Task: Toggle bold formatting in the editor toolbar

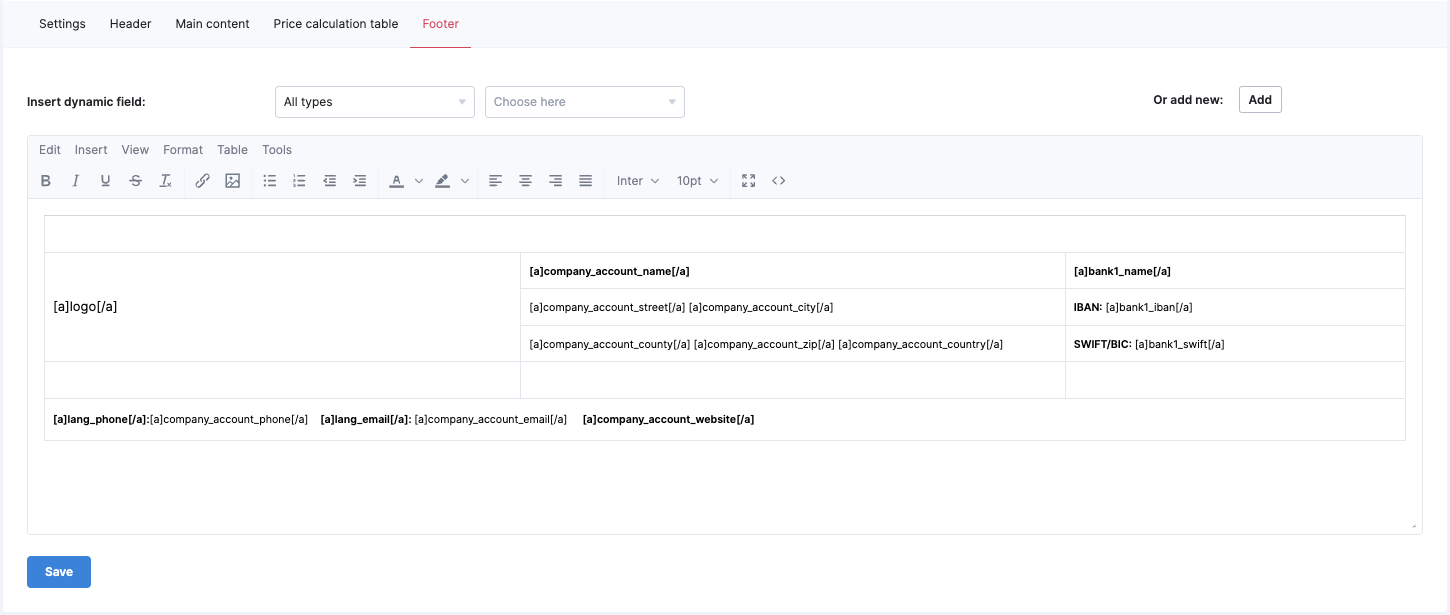Action: tap(46, 181)
